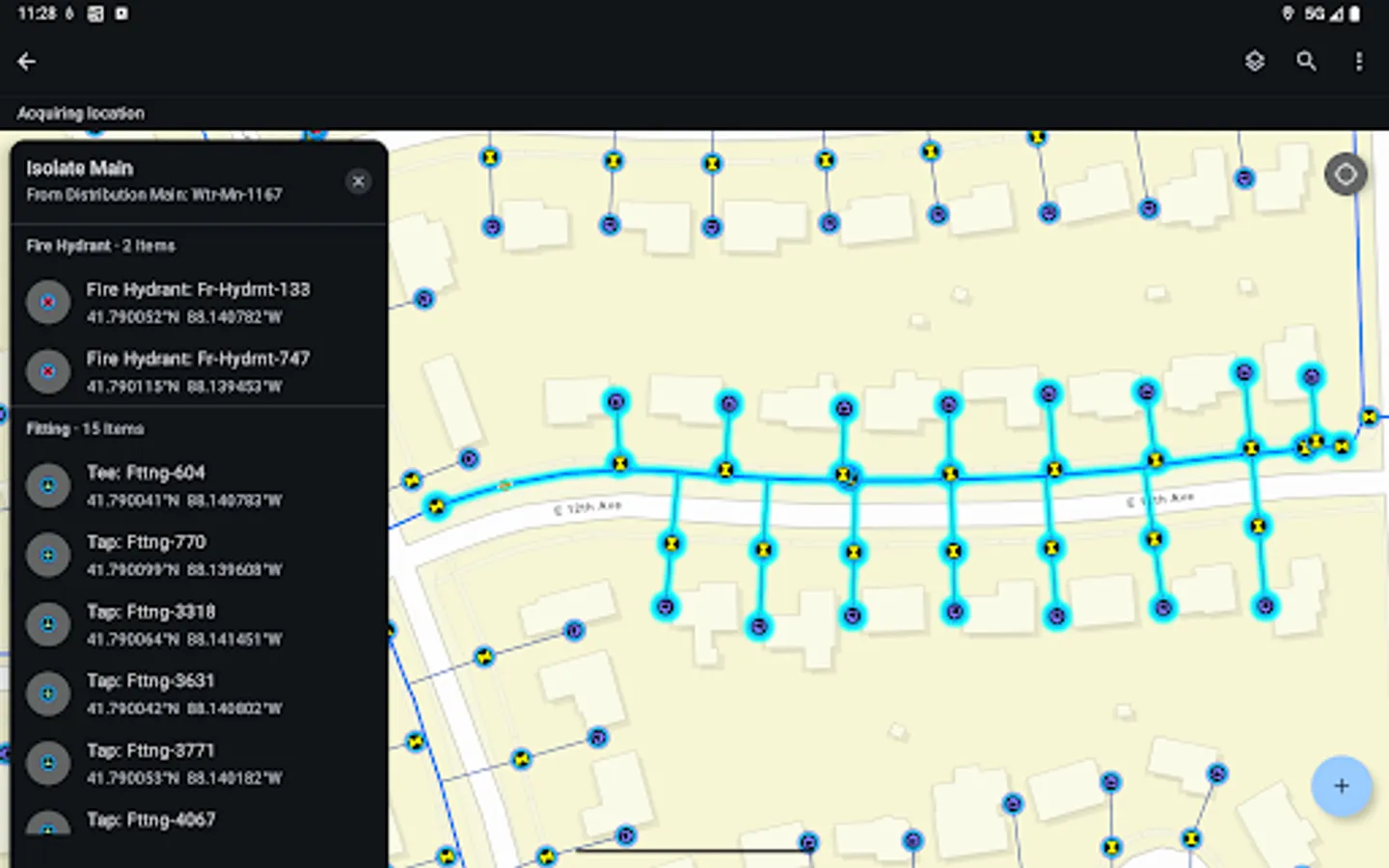
Task: Tap the back arrow to exit
Action: 26,61
